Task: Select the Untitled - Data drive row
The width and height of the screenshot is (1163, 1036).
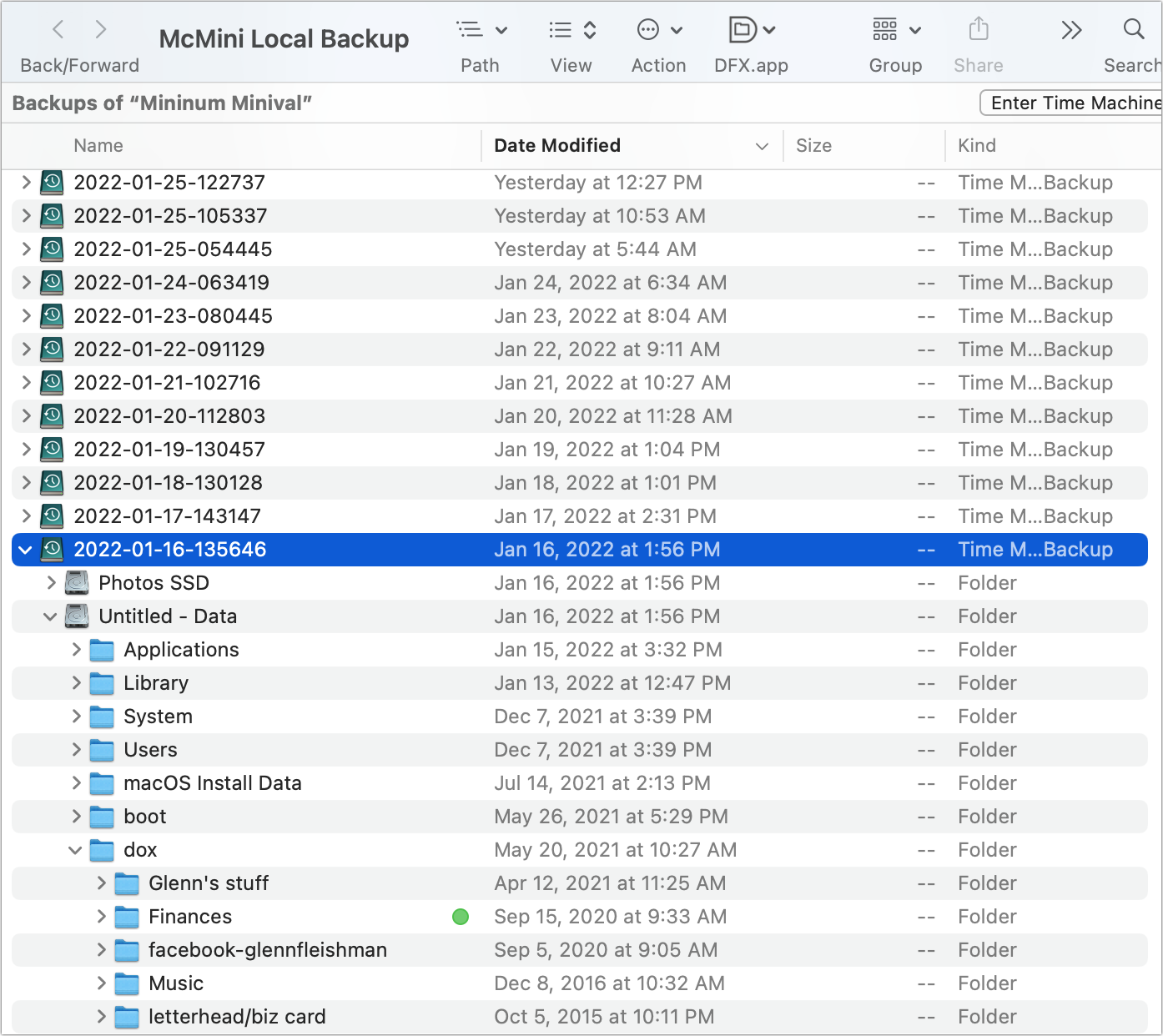Action: coord(168,616)
